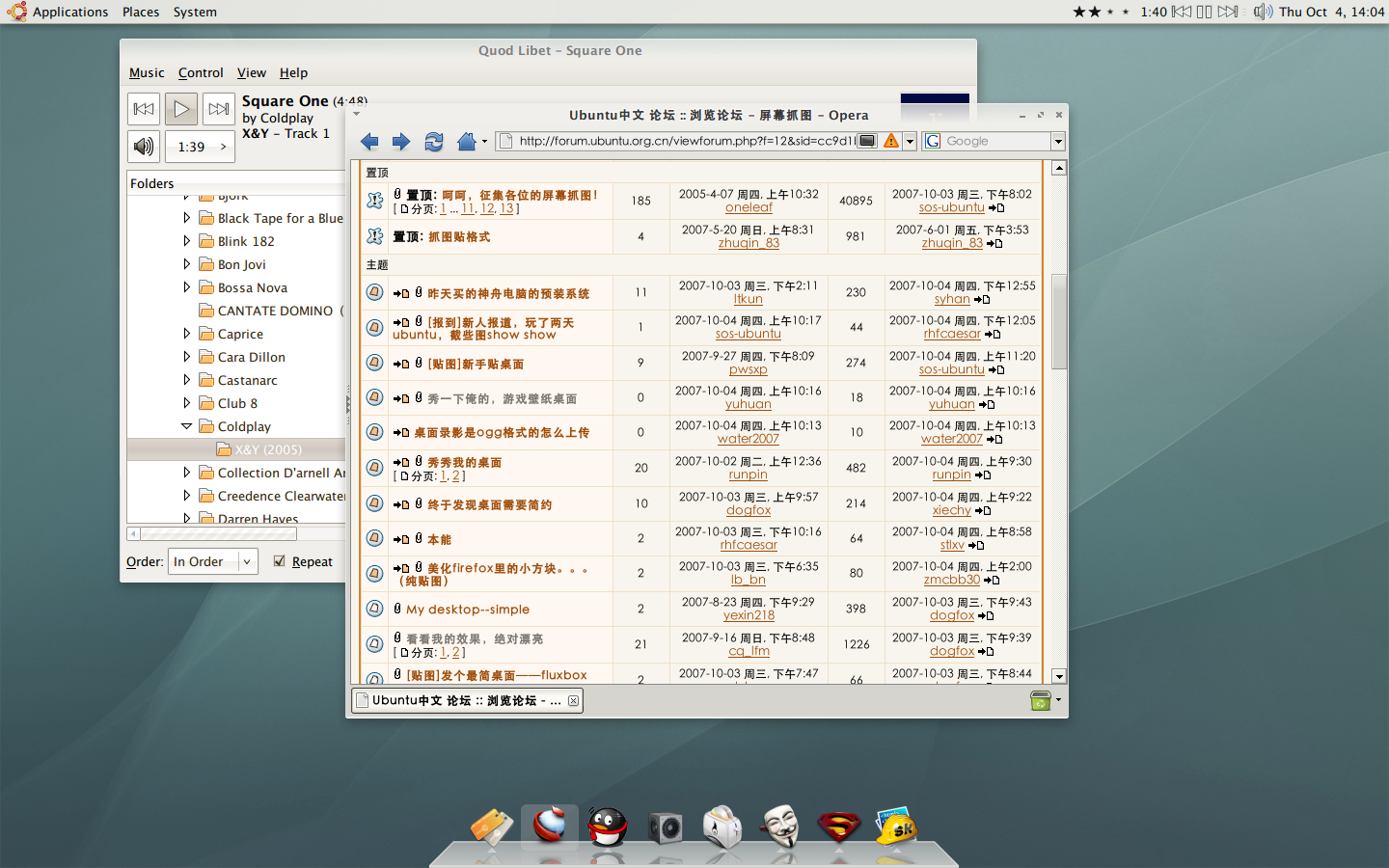This screenshot has width=1389, height=868.
Task: Click last-post arrow beside syhan
Action: pyautogui.click(x=982, y=300)
